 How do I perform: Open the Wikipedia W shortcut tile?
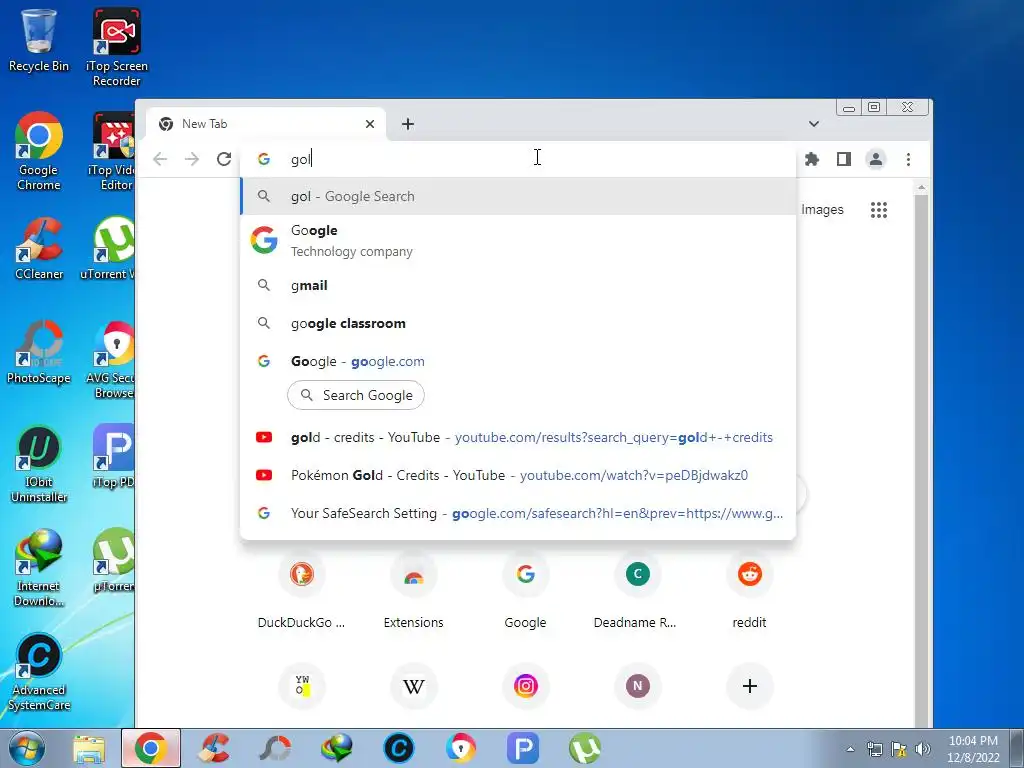[x=413, y=686]
